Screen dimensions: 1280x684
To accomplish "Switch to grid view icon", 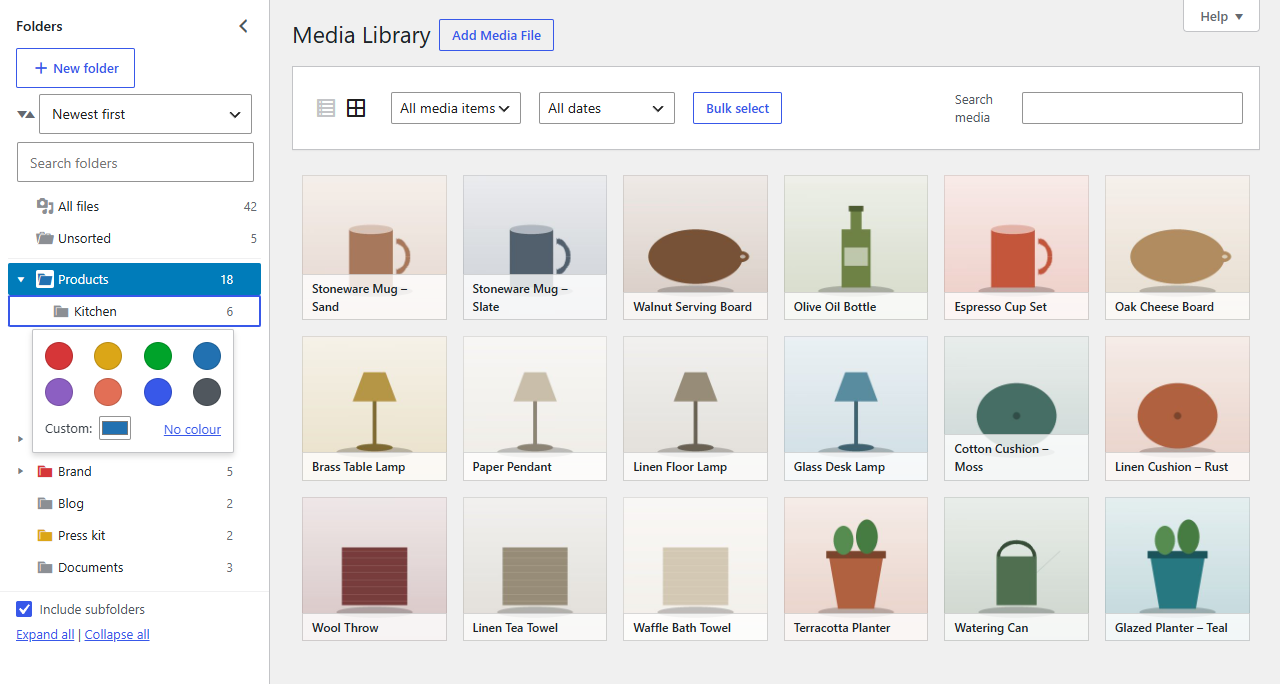I will [356, 108].
